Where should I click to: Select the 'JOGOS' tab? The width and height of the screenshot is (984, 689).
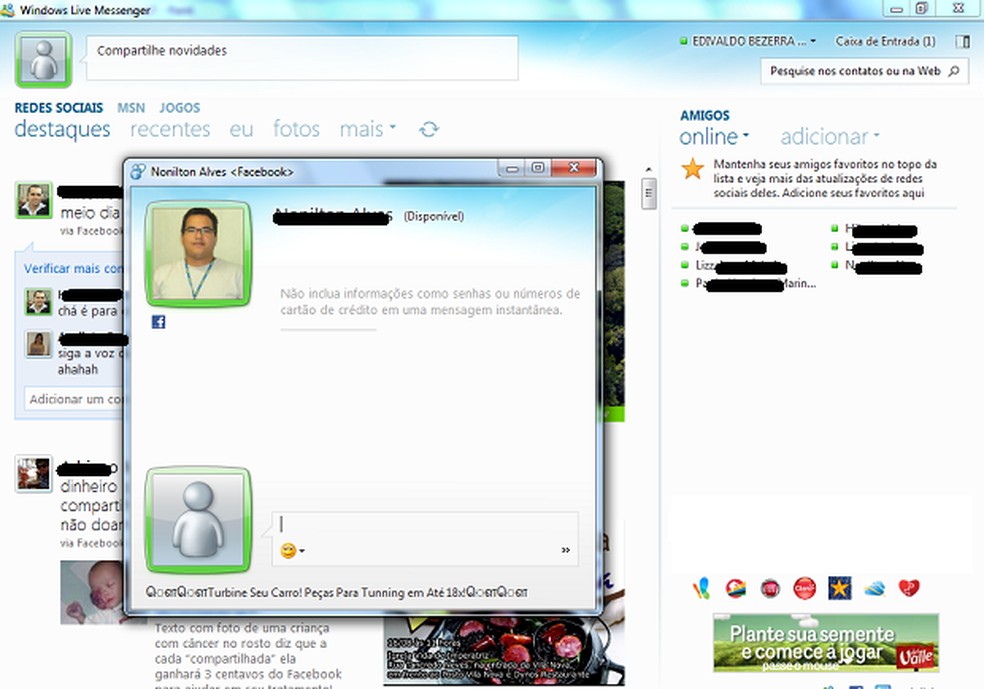[179, 108]
